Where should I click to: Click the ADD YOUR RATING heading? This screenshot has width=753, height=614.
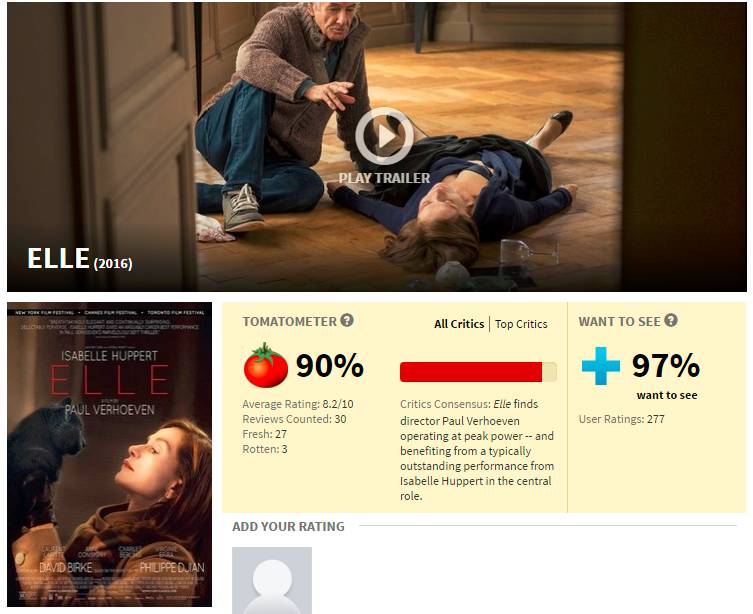[x=289, y=527]
